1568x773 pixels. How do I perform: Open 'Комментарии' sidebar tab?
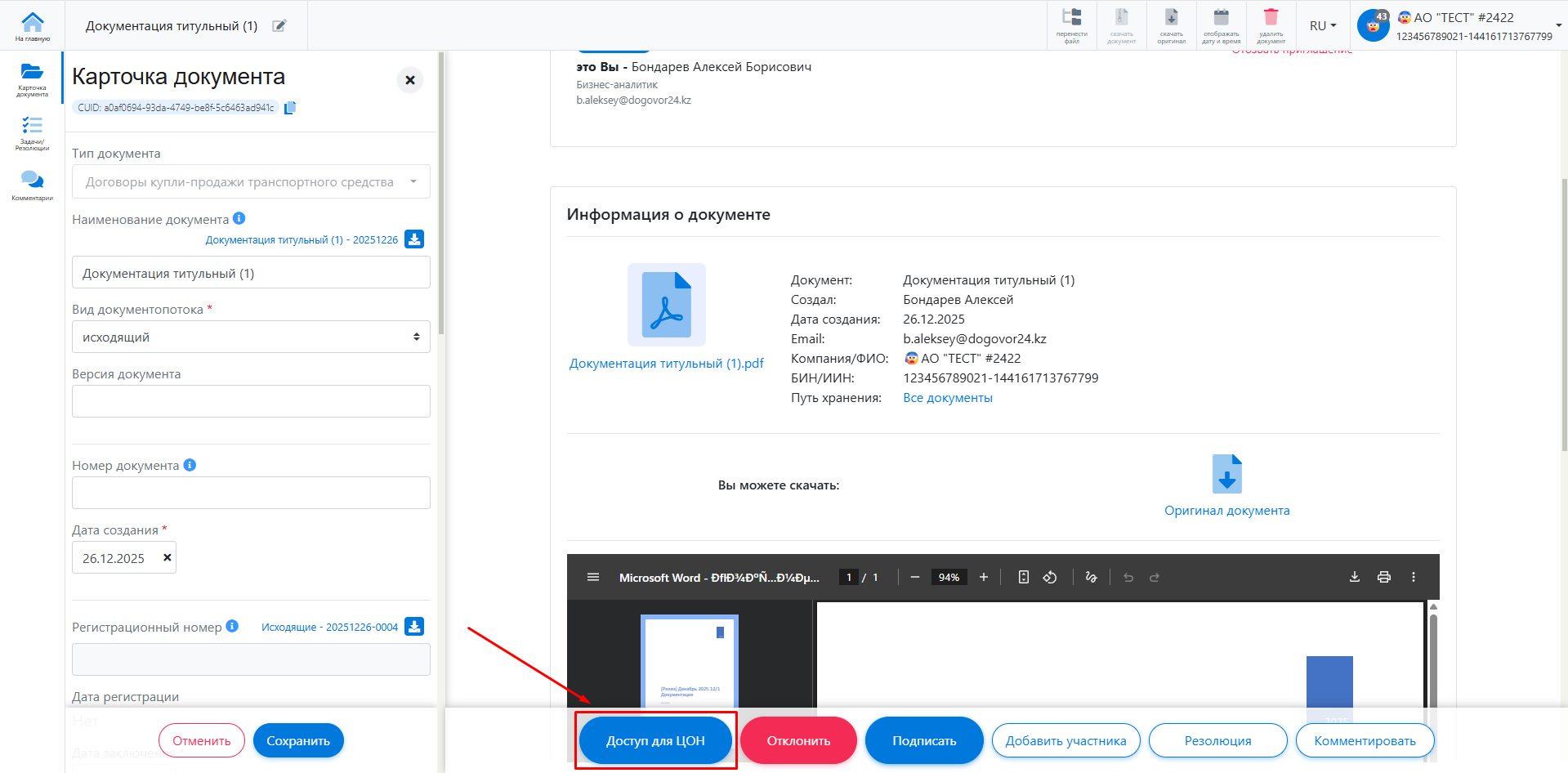(x=33, y=185)
